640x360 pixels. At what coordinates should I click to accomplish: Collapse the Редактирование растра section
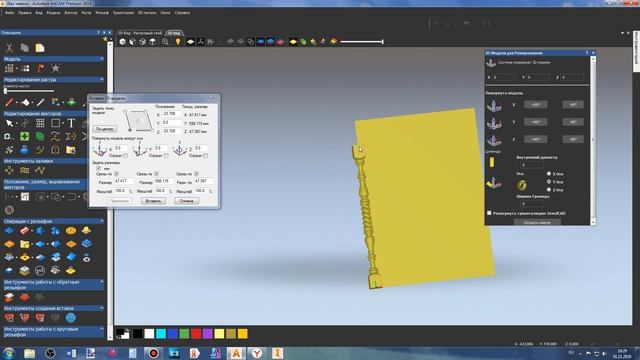(102, 80)
